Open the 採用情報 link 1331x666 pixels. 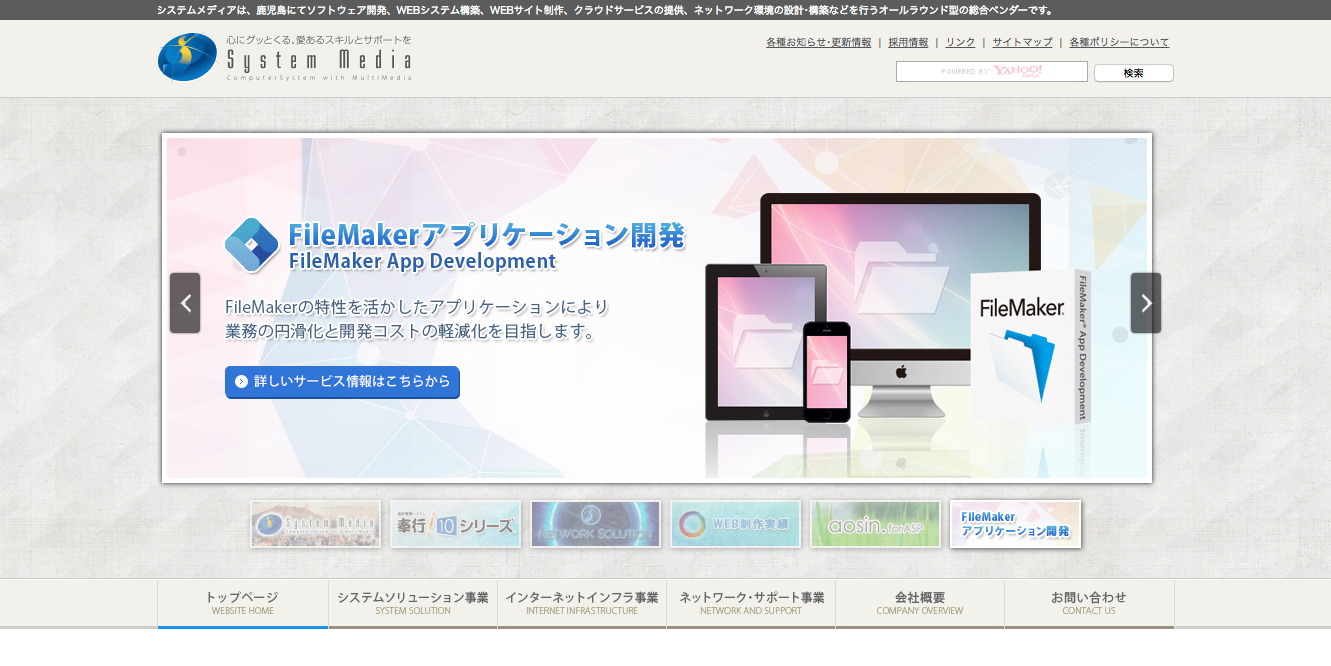[x=908, y=42]
